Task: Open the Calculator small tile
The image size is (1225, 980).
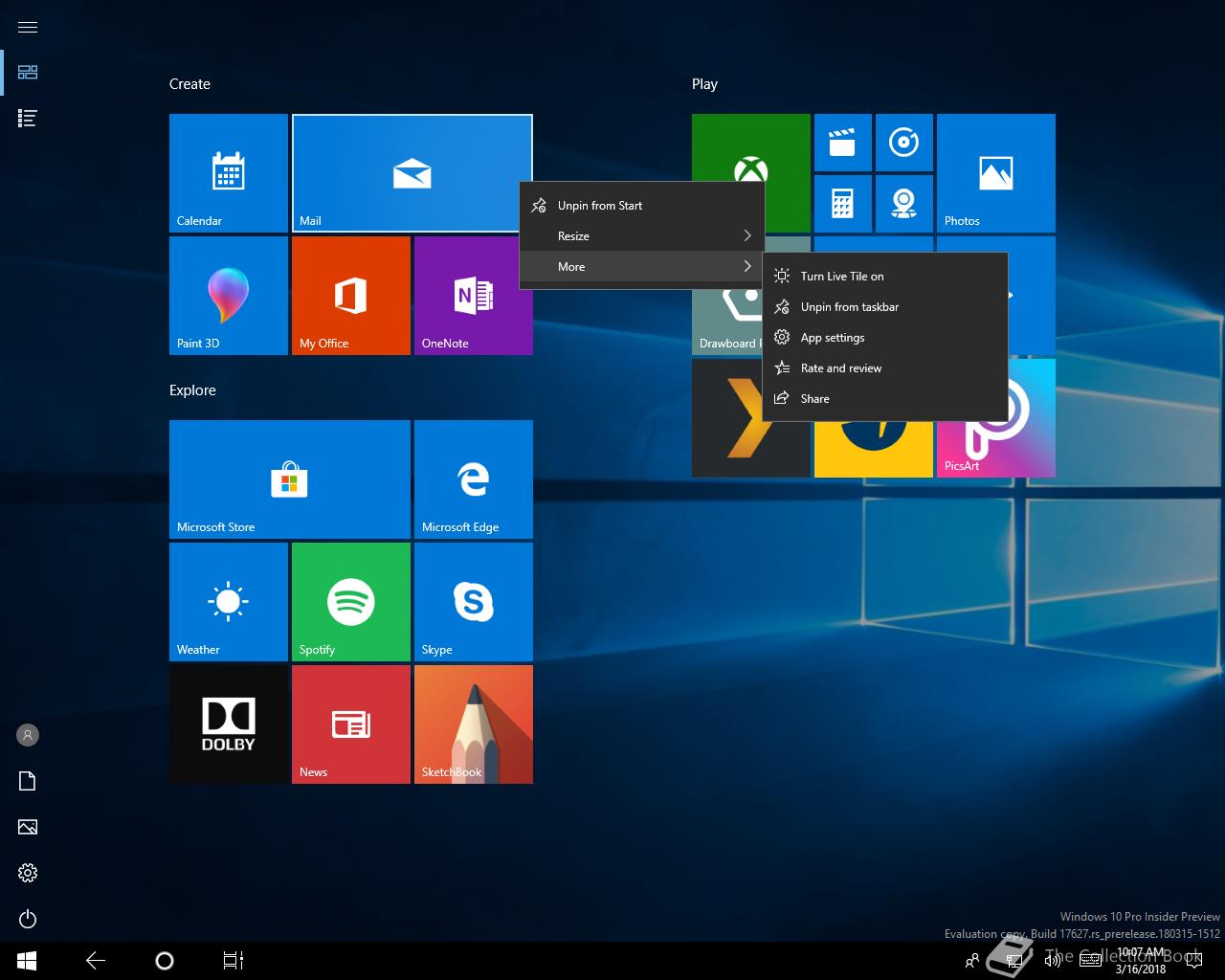Action: click(x=842, y=203)
